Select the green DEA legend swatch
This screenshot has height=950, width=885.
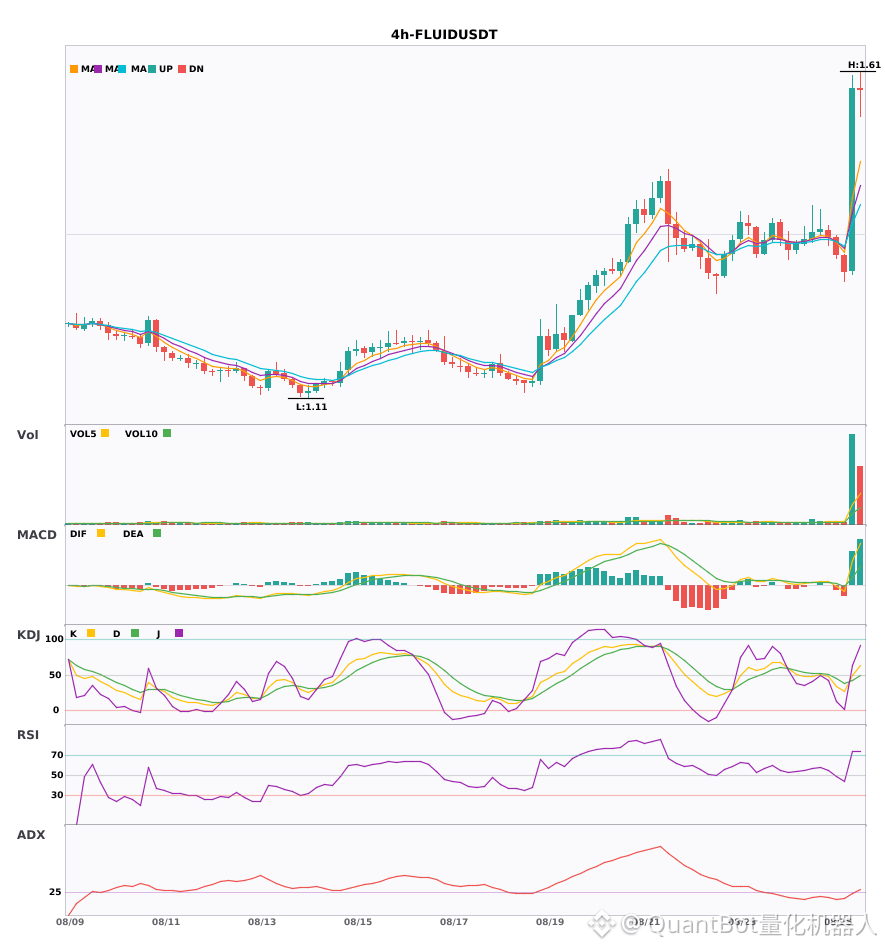(157, 533)
